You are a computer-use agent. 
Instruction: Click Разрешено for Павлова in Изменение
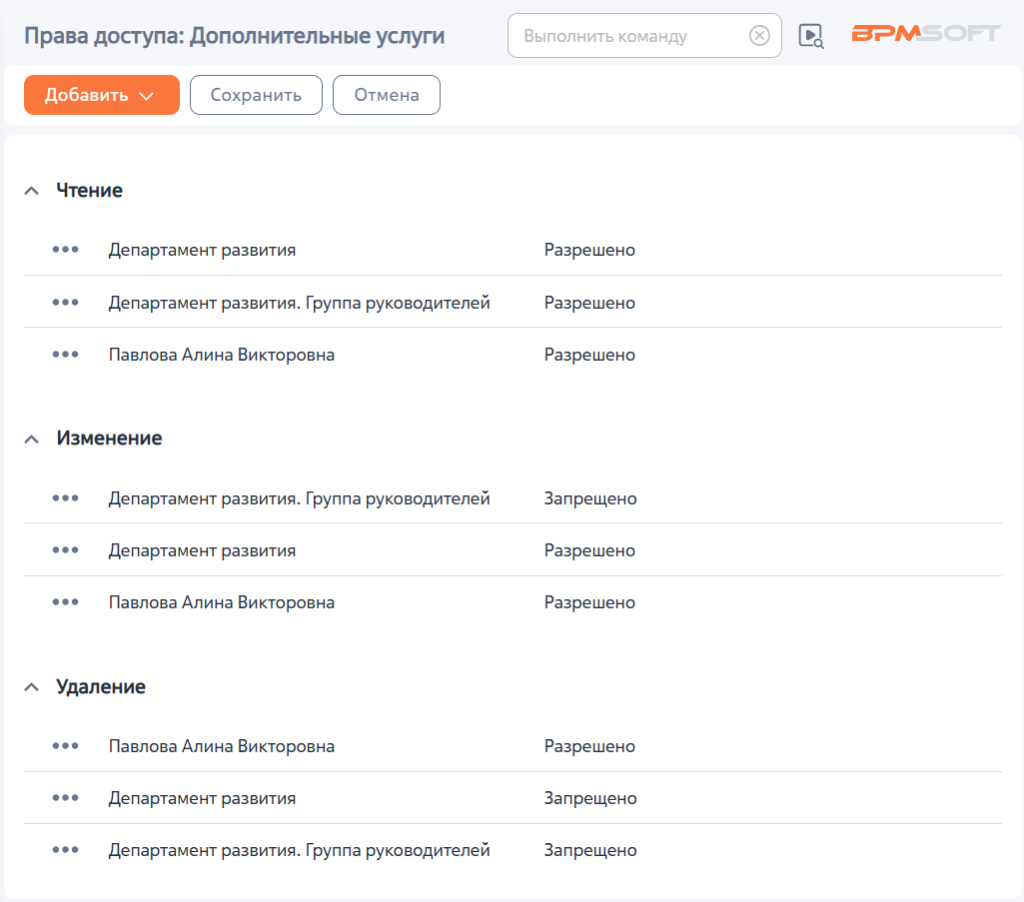[590, 602]
